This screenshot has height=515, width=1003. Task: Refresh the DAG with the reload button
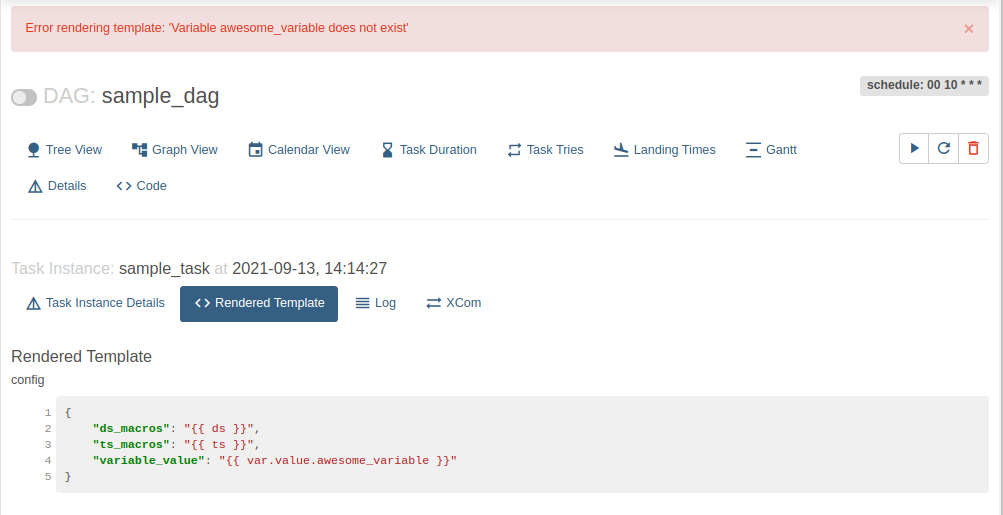pos(944,148)
